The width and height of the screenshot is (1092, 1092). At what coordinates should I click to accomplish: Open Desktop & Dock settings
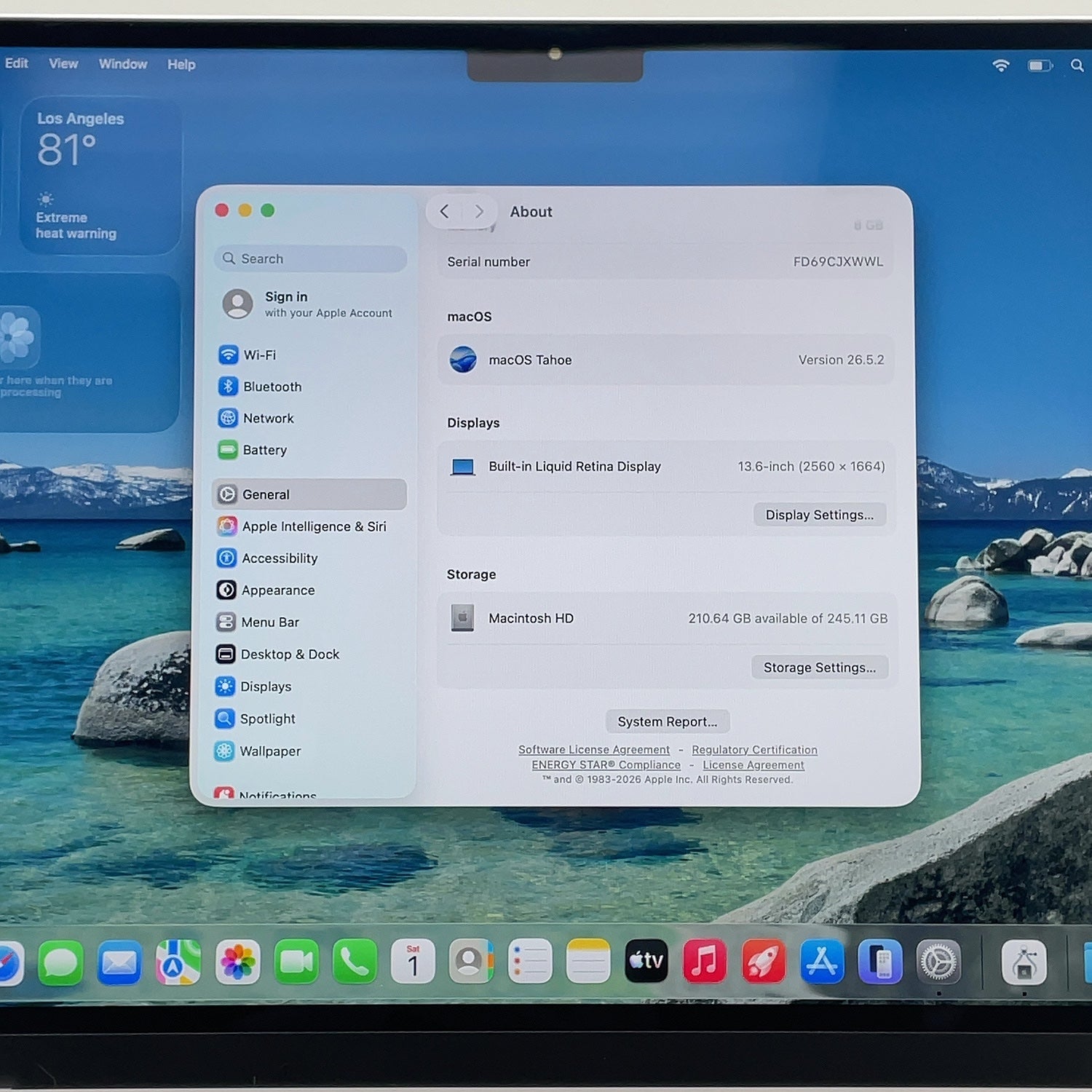(x=309, y=654)
